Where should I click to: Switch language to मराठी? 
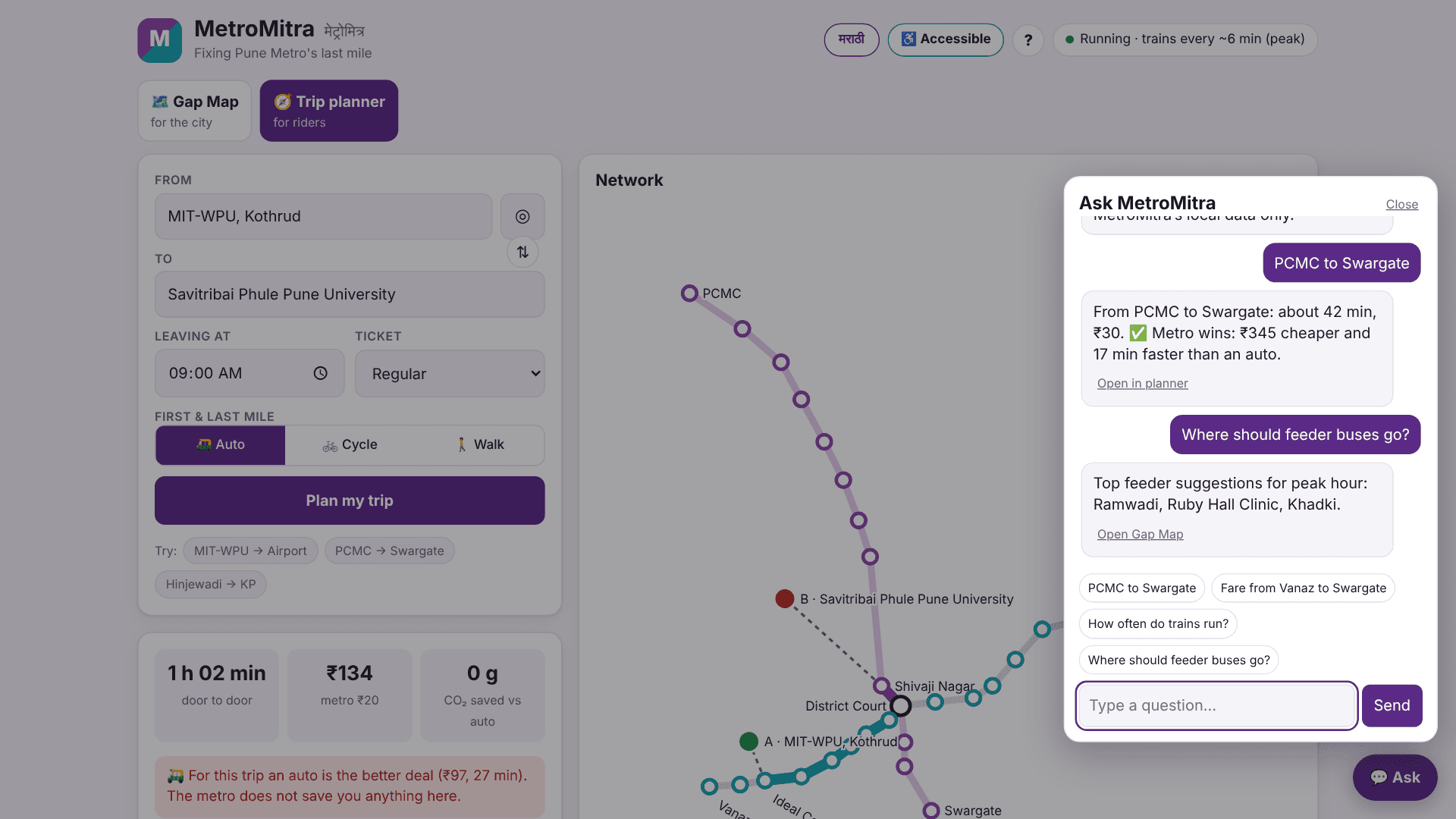pyautogui.click(x=852, y=39)
